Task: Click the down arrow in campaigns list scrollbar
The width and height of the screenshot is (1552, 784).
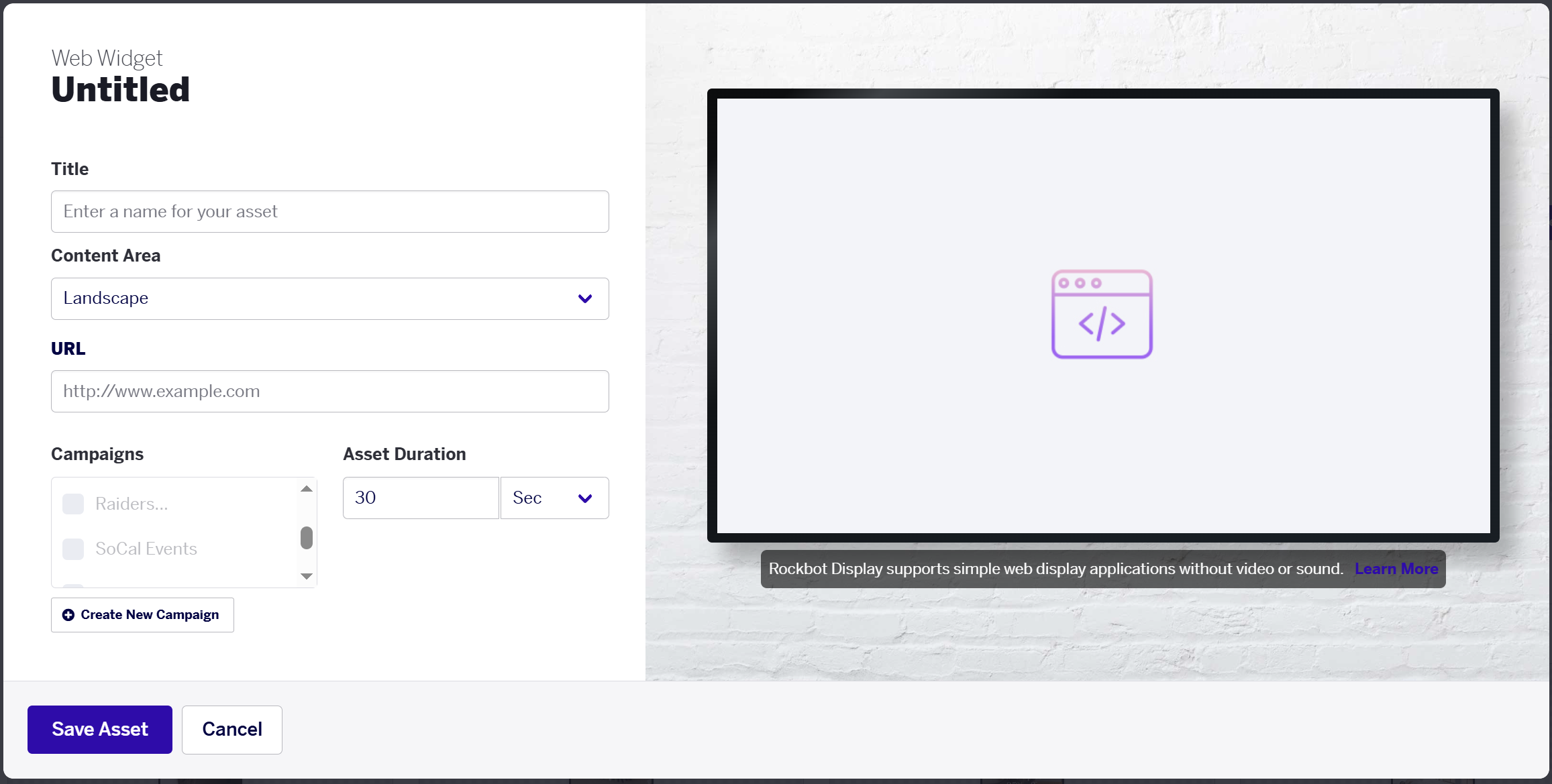Action: tap(307, 576)
